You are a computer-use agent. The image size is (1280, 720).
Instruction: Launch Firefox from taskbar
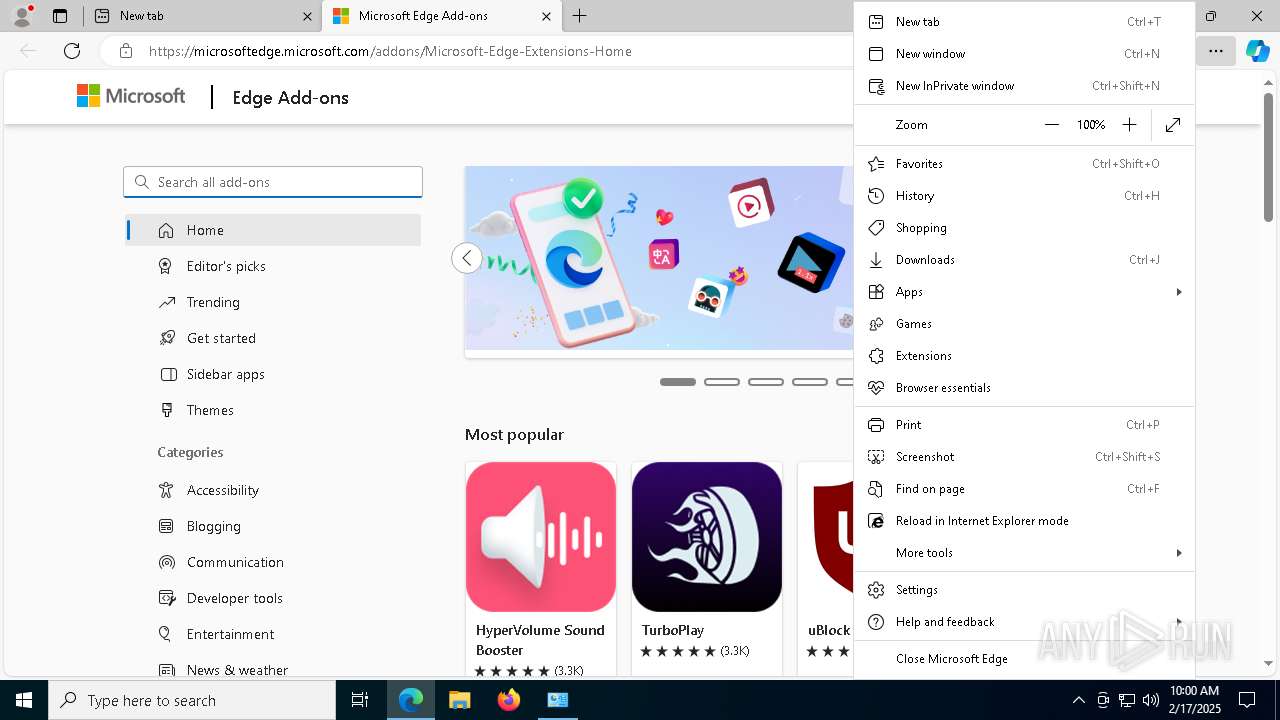[509, 700]
